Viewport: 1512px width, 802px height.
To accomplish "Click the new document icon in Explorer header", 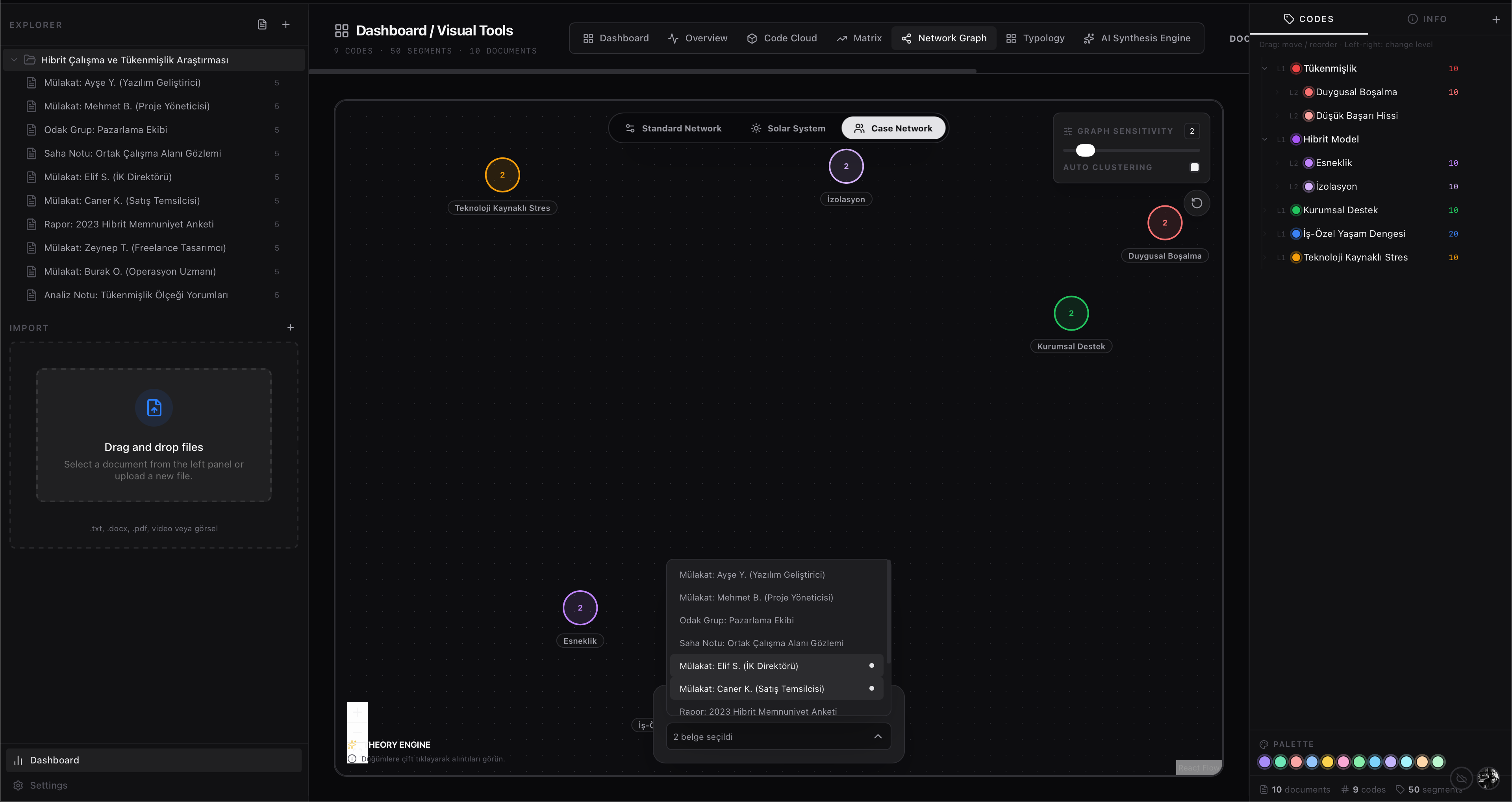I will point(262,25).
